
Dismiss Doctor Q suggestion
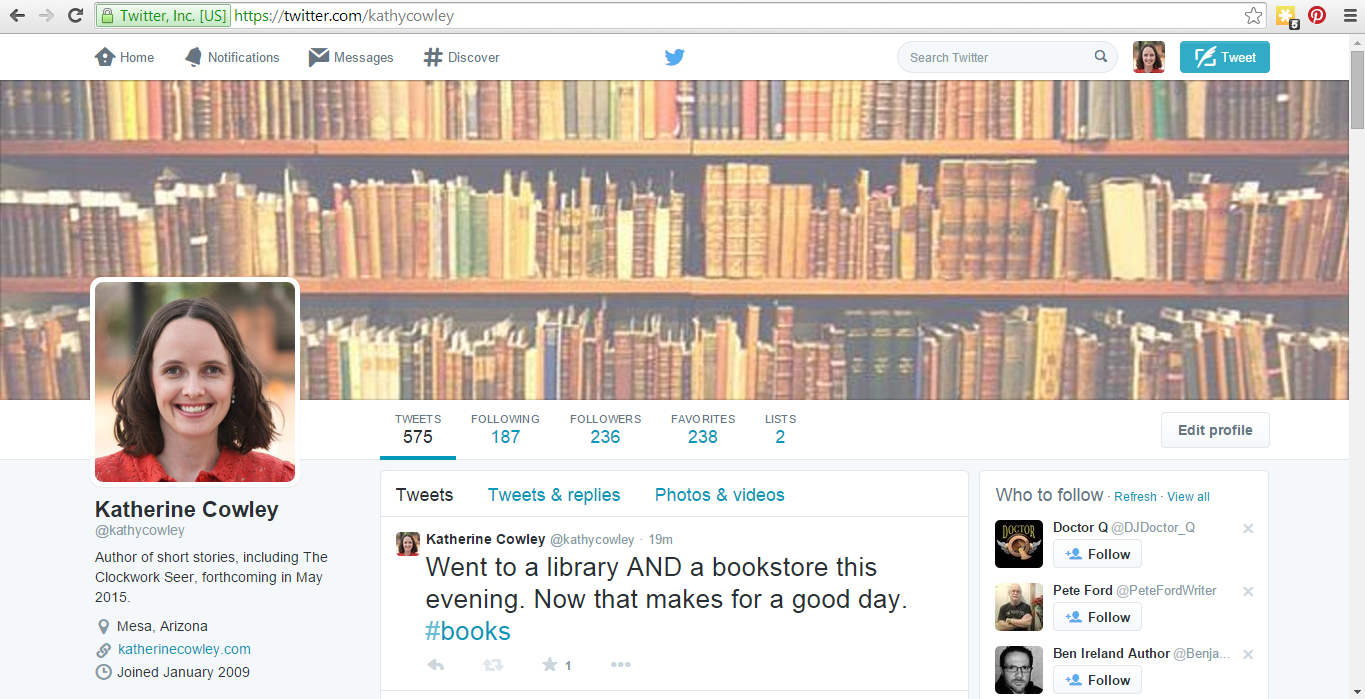click(x=1248, y=528)
